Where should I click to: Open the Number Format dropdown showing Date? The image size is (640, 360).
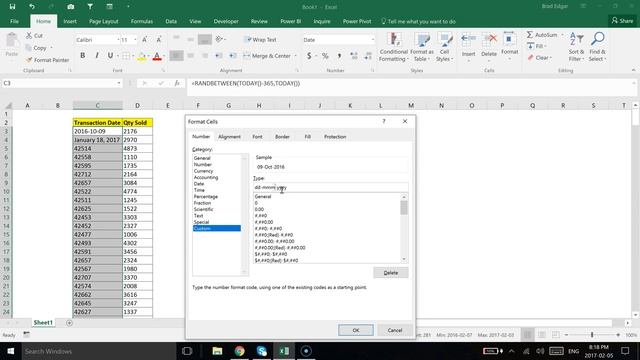373,40
